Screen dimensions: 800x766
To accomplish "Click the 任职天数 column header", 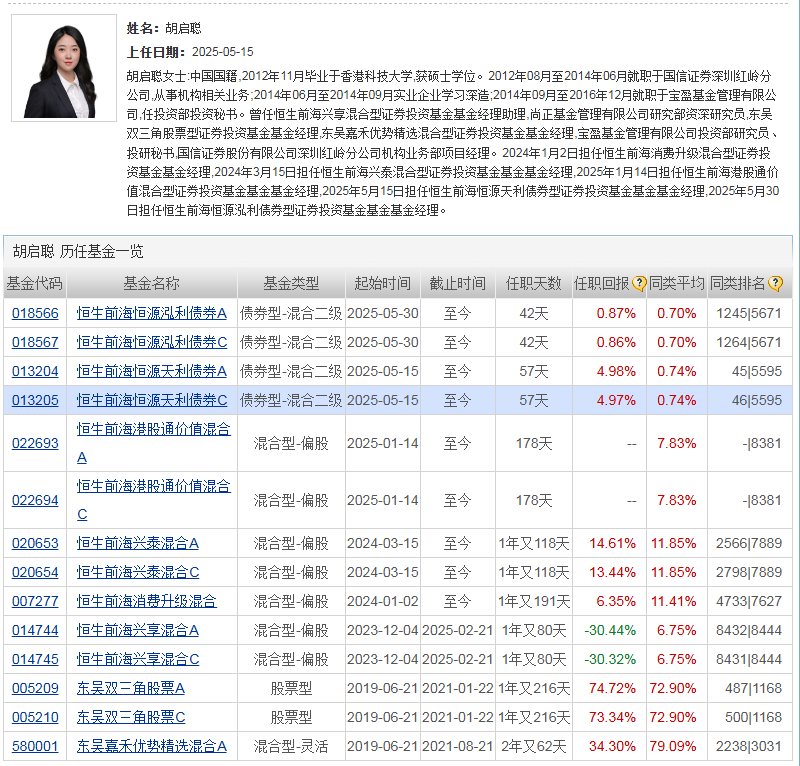I will coord(534,283).
